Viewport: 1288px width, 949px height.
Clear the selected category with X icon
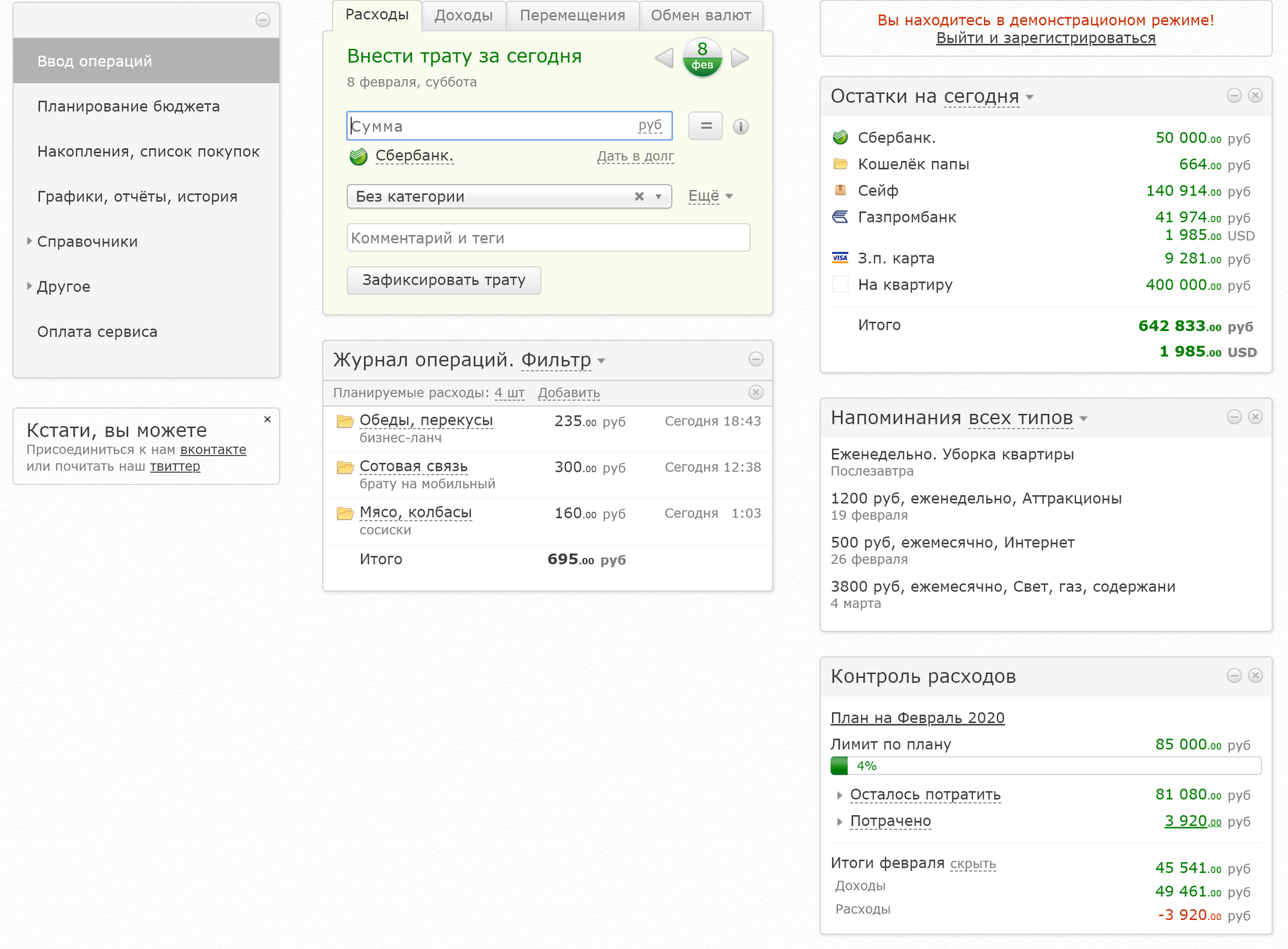tap(639, 196)
